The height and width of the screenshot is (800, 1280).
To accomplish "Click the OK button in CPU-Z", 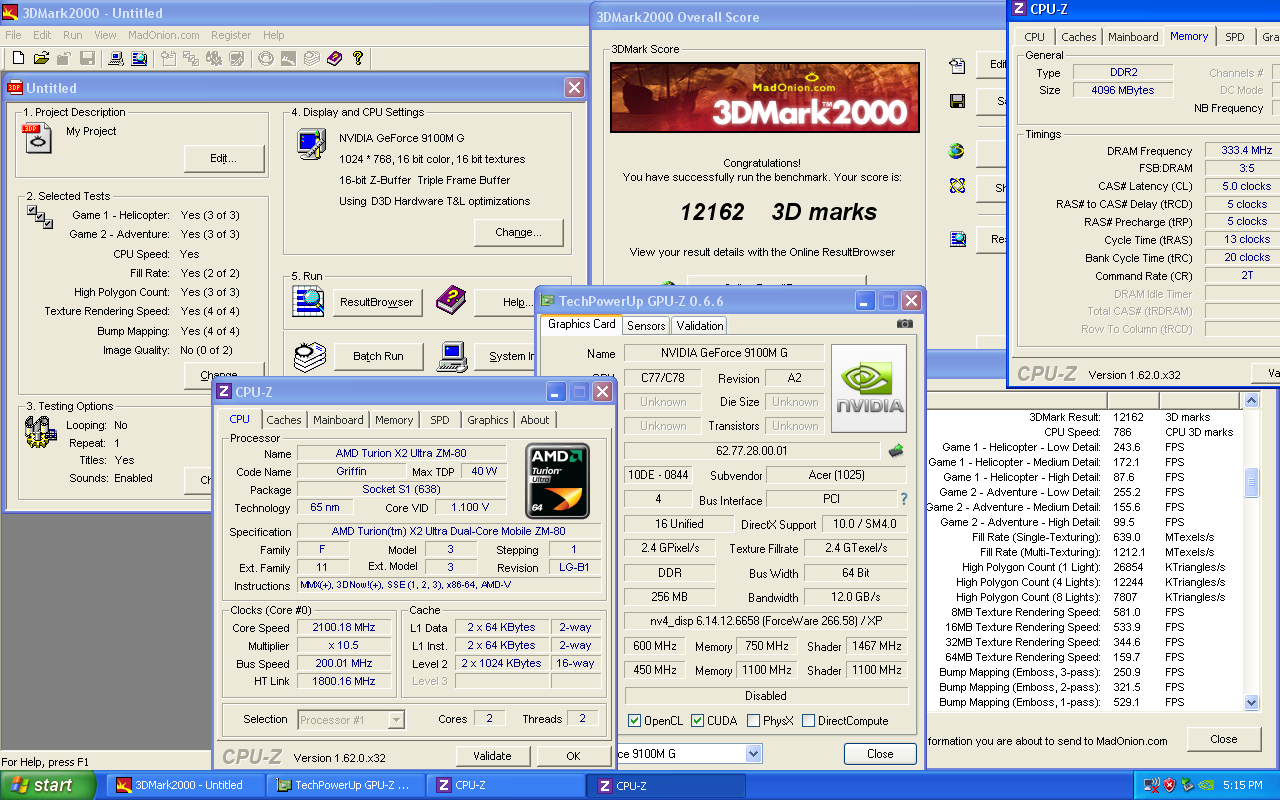I will click(573, 756).
